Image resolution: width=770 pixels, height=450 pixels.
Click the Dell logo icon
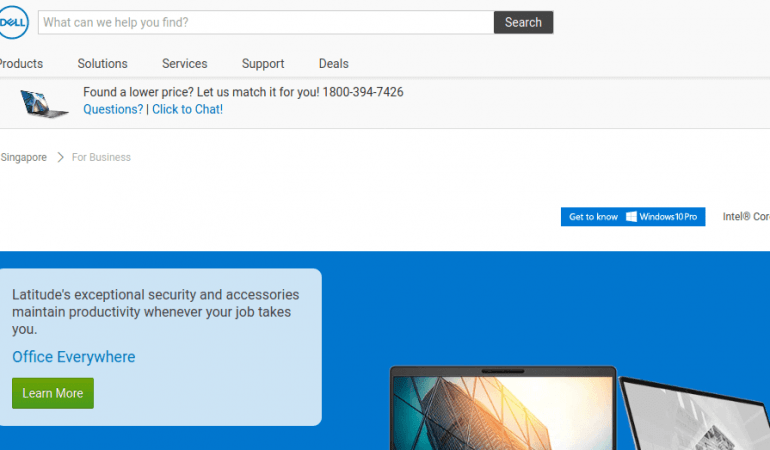(13, 22)
